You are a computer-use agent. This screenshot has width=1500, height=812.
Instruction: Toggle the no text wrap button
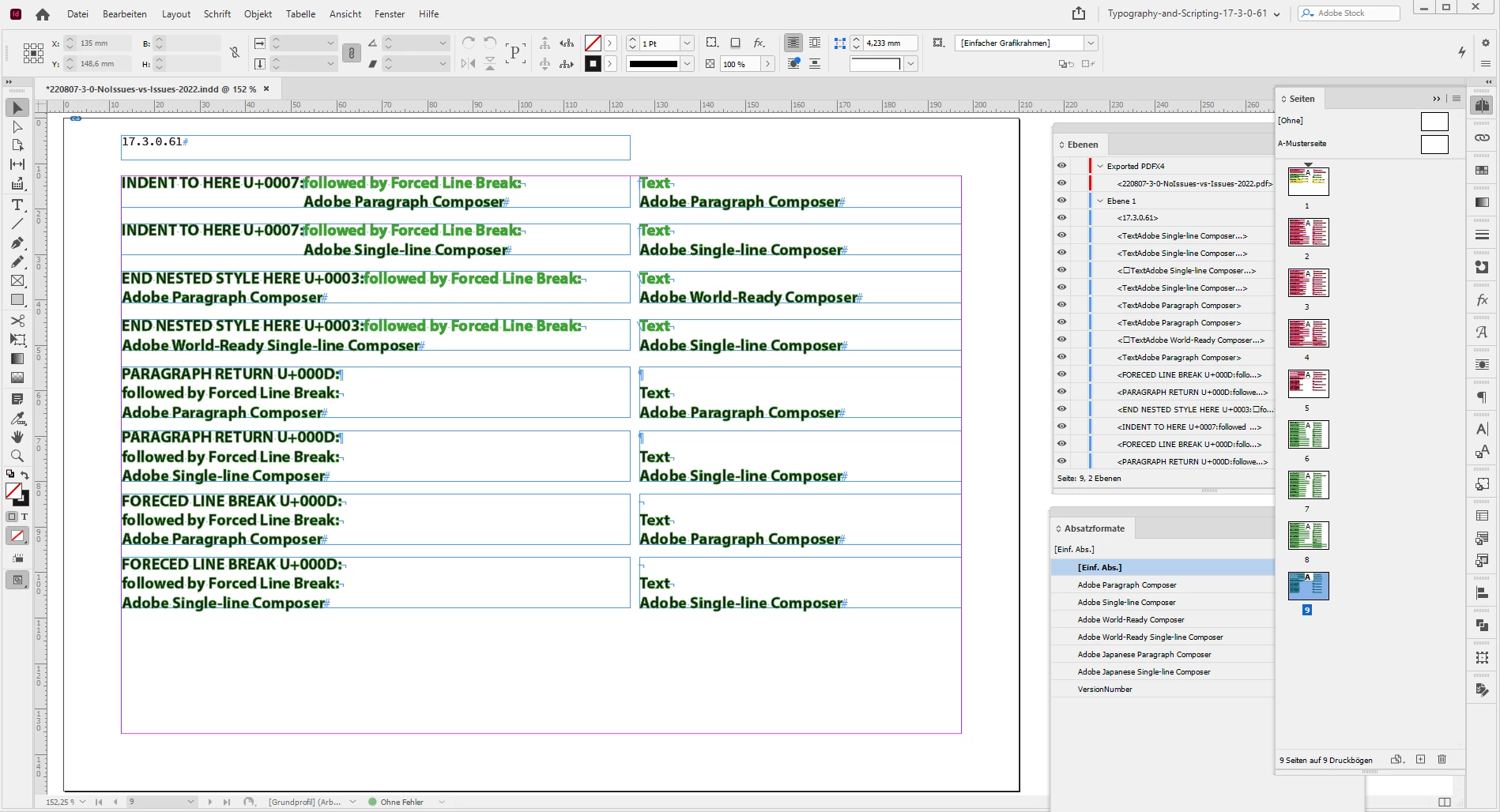point(793,43)
